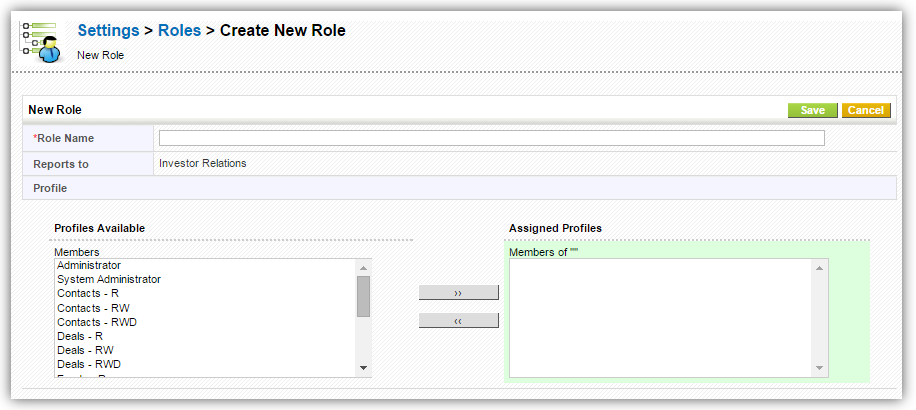
Task: Choose the Contacts - R profile
Action: 88,294
